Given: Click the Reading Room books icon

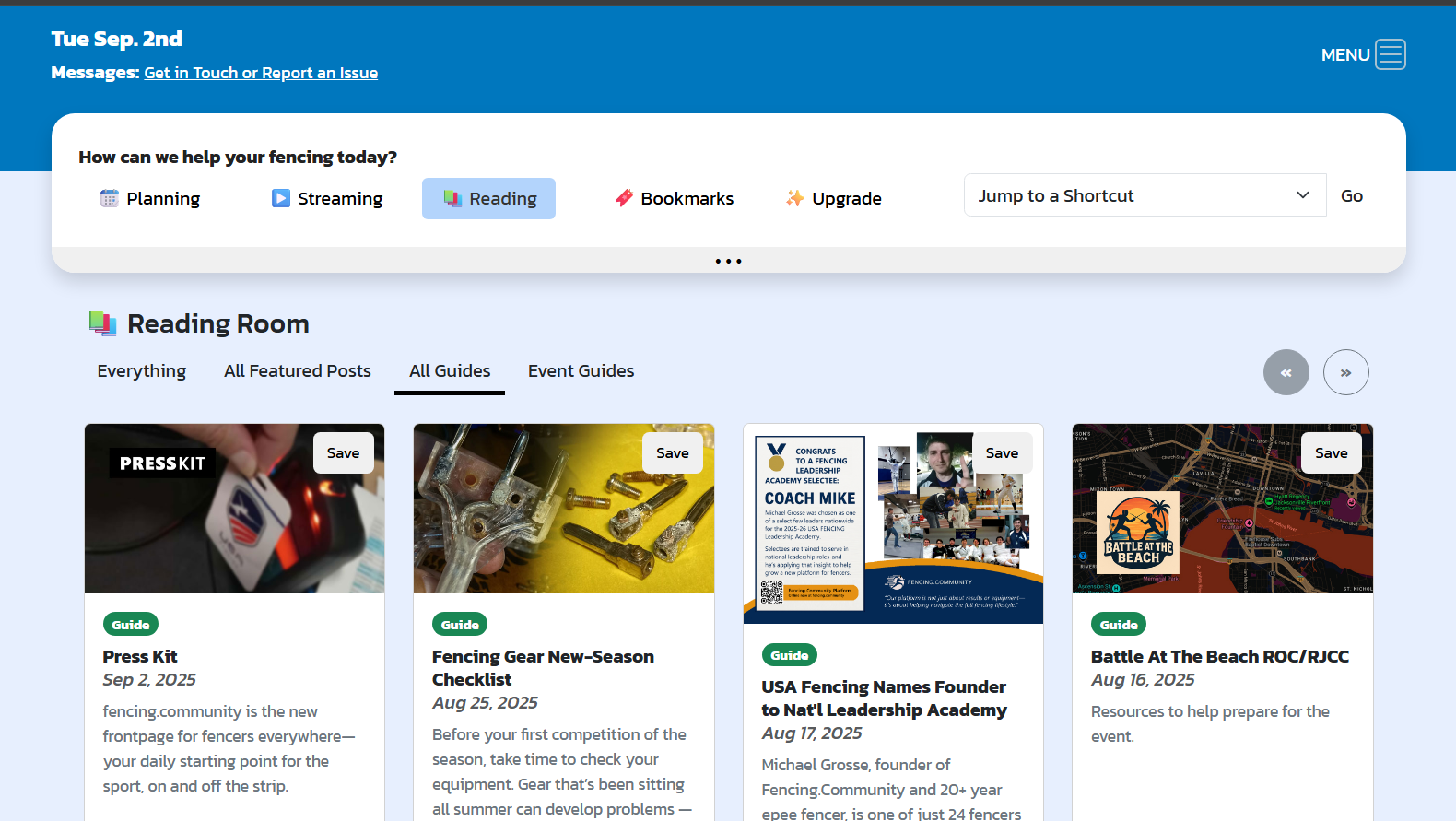Looking at the screenshot, I should point(102,323).
